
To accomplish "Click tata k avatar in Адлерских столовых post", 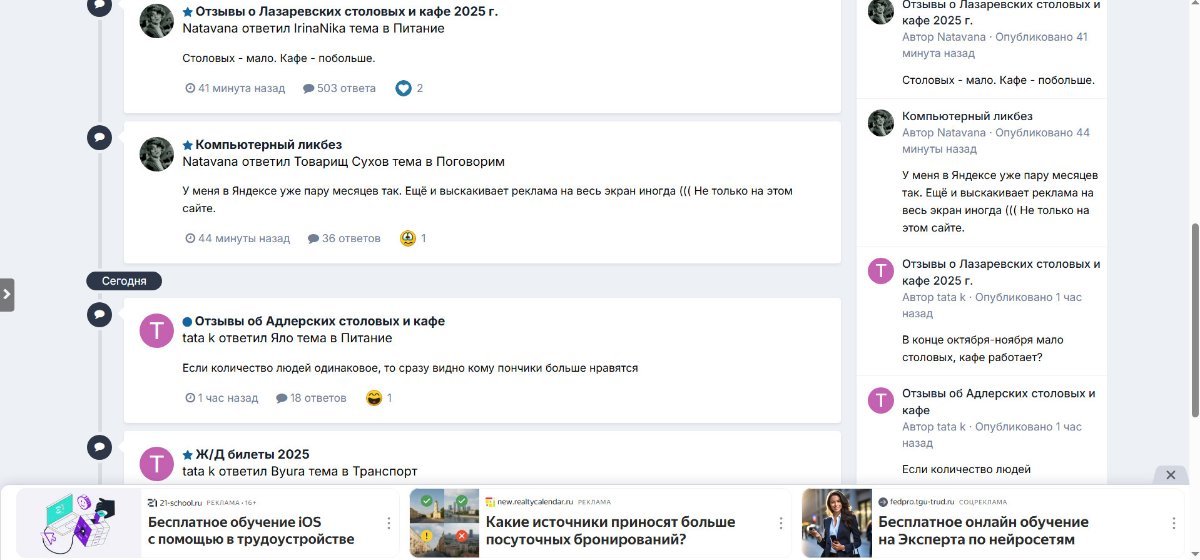I will pos(156,331).
